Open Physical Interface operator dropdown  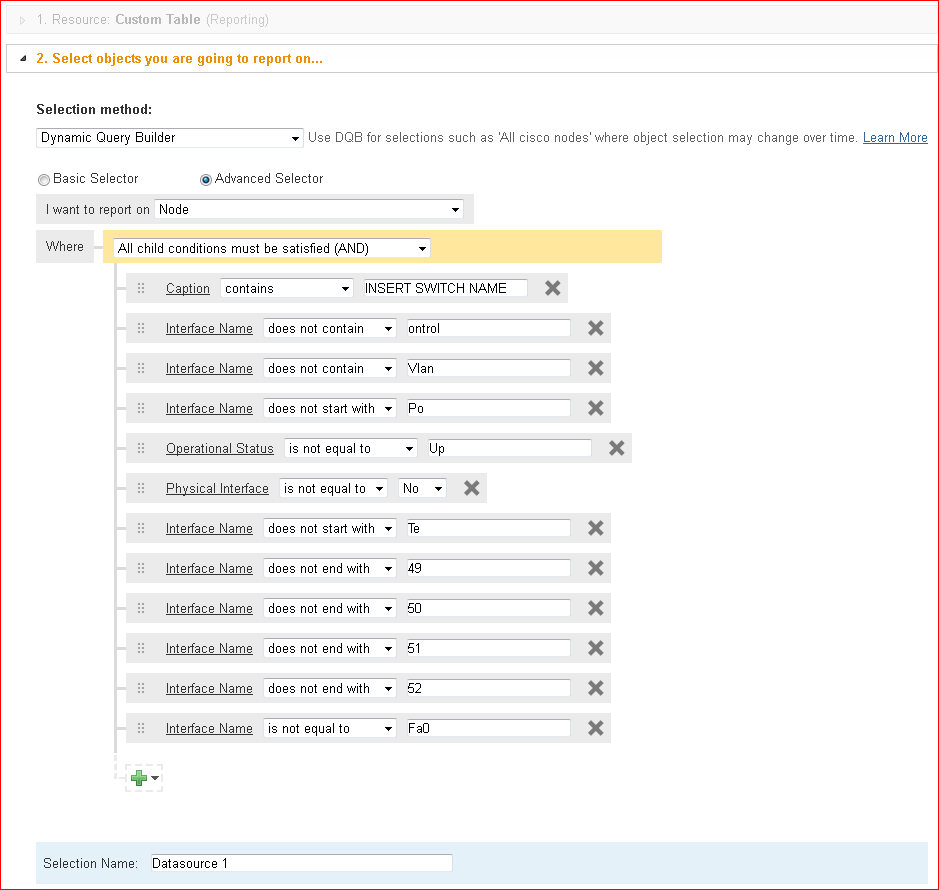coord(333,488)
